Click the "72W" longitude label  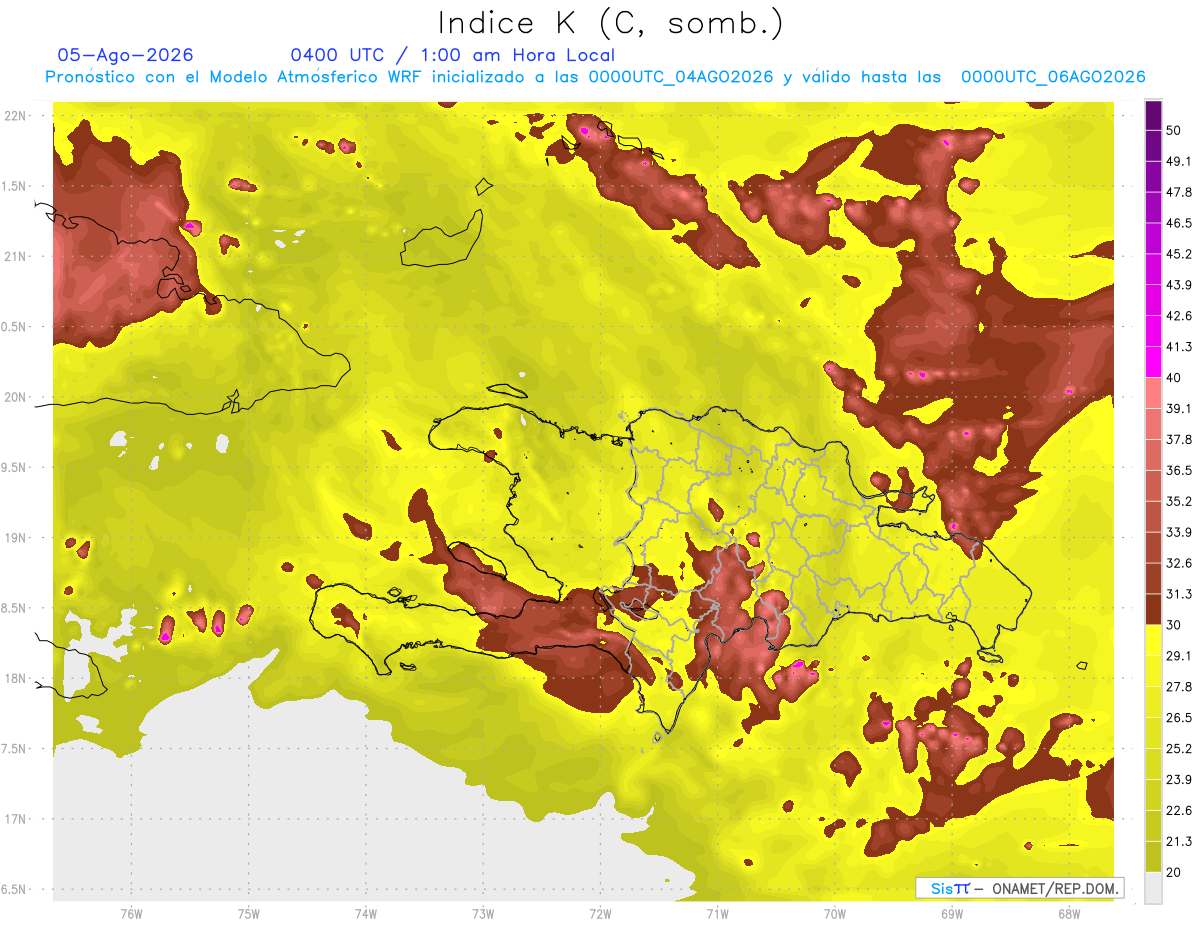[600, 914]
